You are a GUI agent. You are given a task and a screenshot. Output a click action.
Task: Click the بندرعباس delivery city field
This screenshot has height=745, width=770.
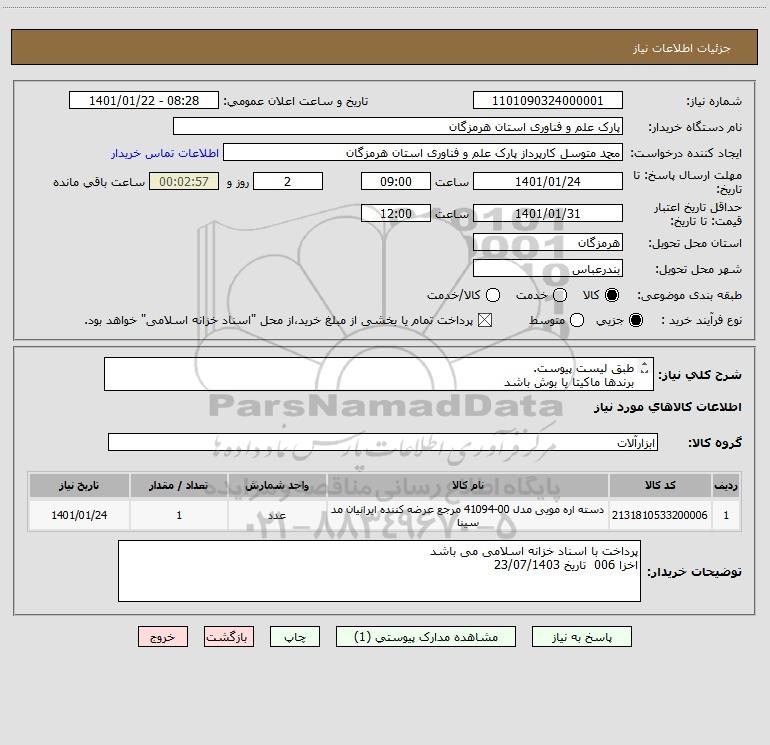pos(548,269)
